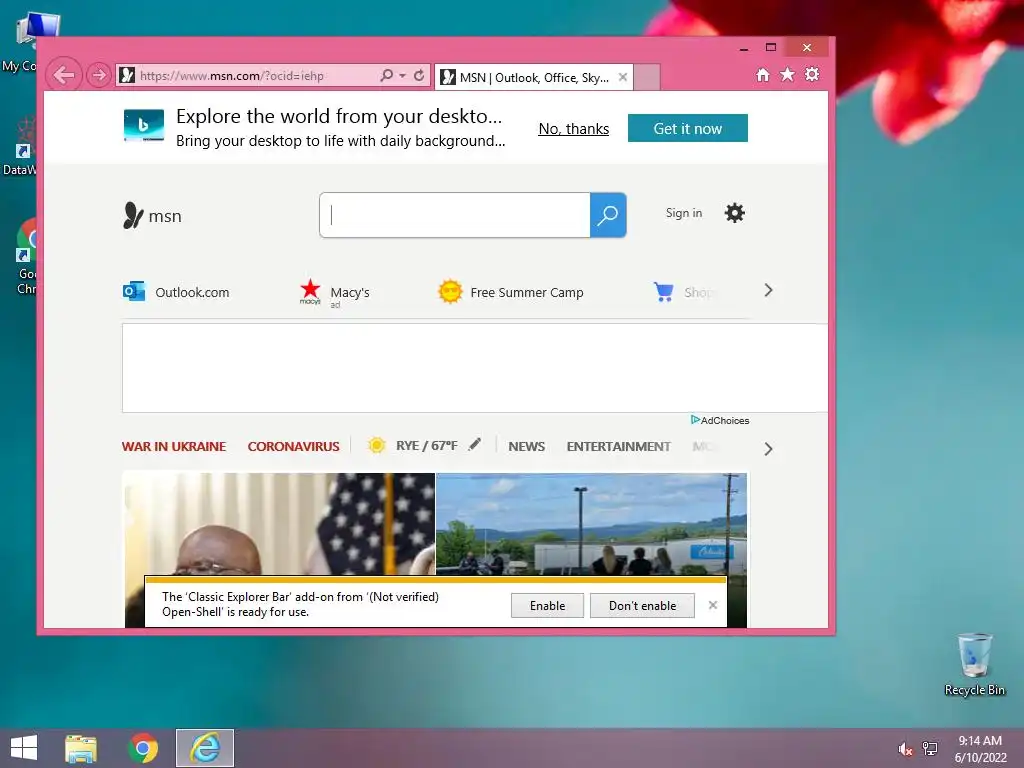
Task: Click the Get it now button
Action: [688, 128]
